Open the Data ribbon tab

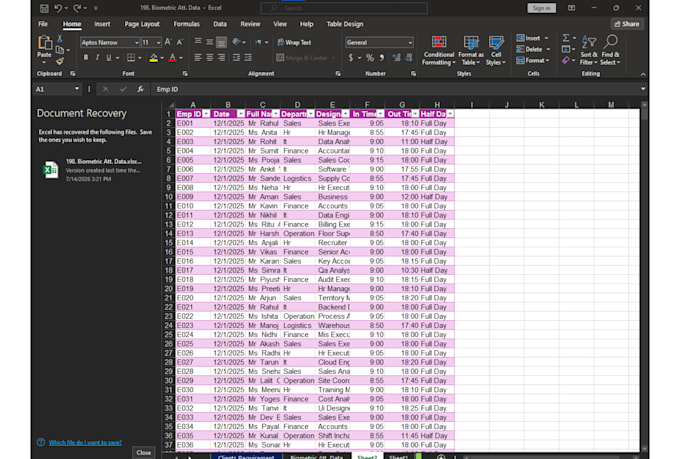click(x=220, y=24)
